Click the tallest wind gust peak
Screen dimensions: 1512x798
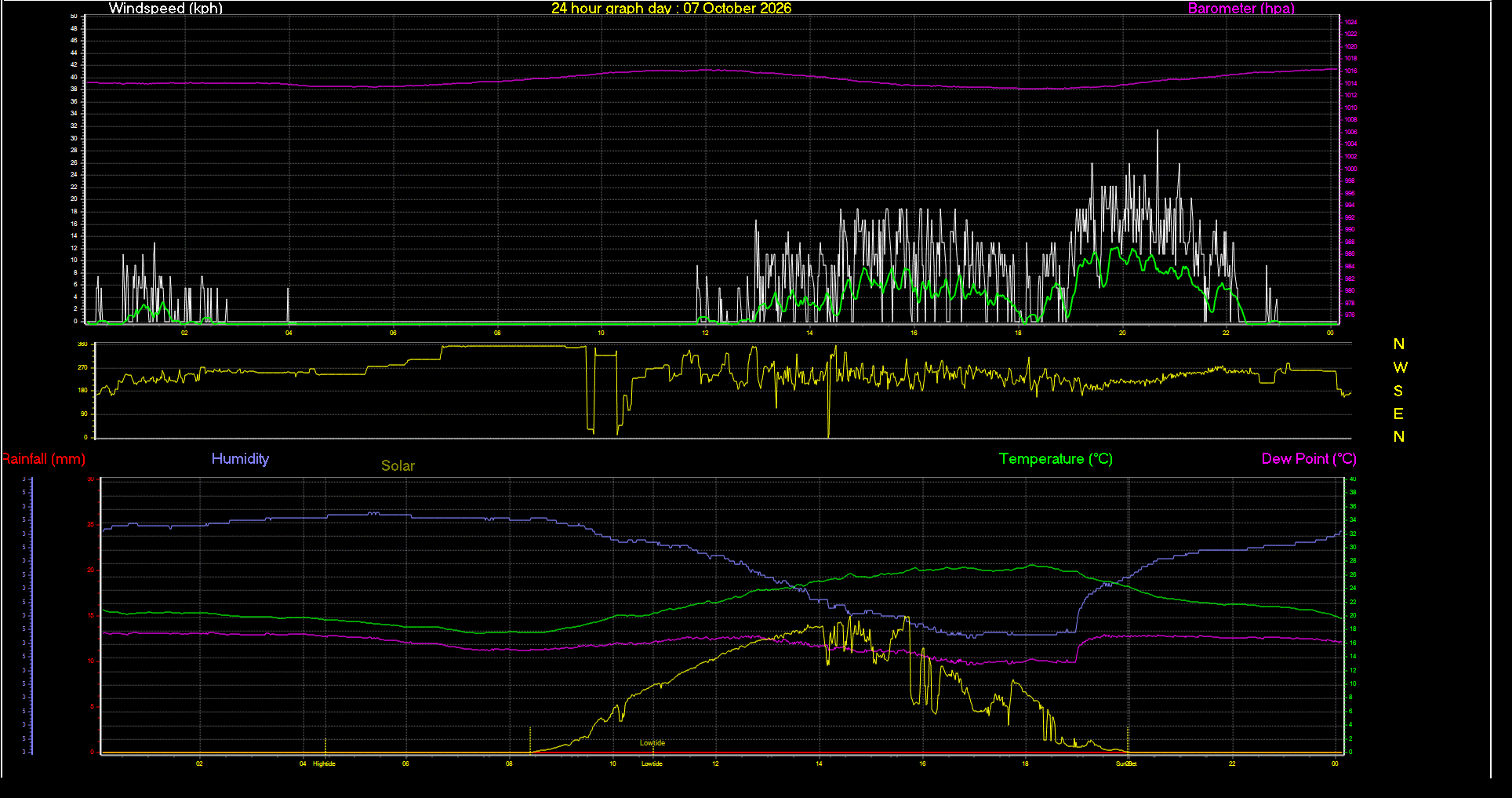pos(1158,132)
